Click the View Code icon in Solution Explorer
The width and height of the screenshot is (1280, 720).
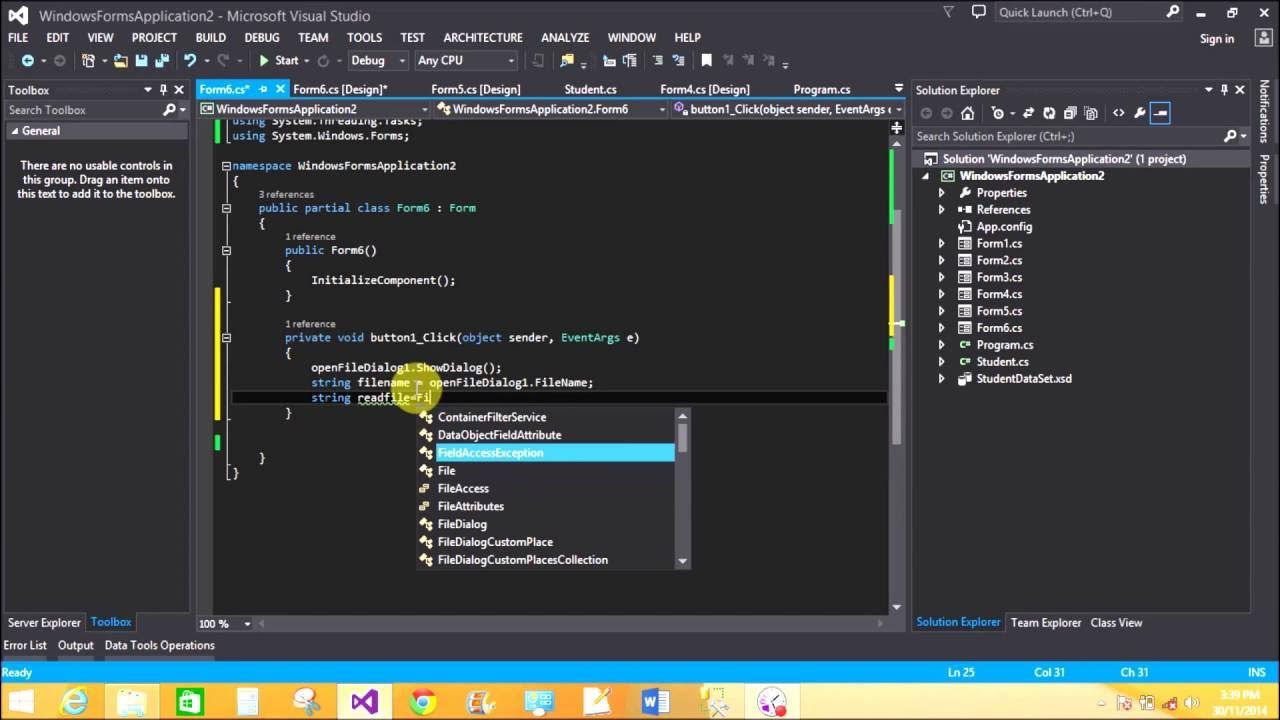coord(1118,113)
